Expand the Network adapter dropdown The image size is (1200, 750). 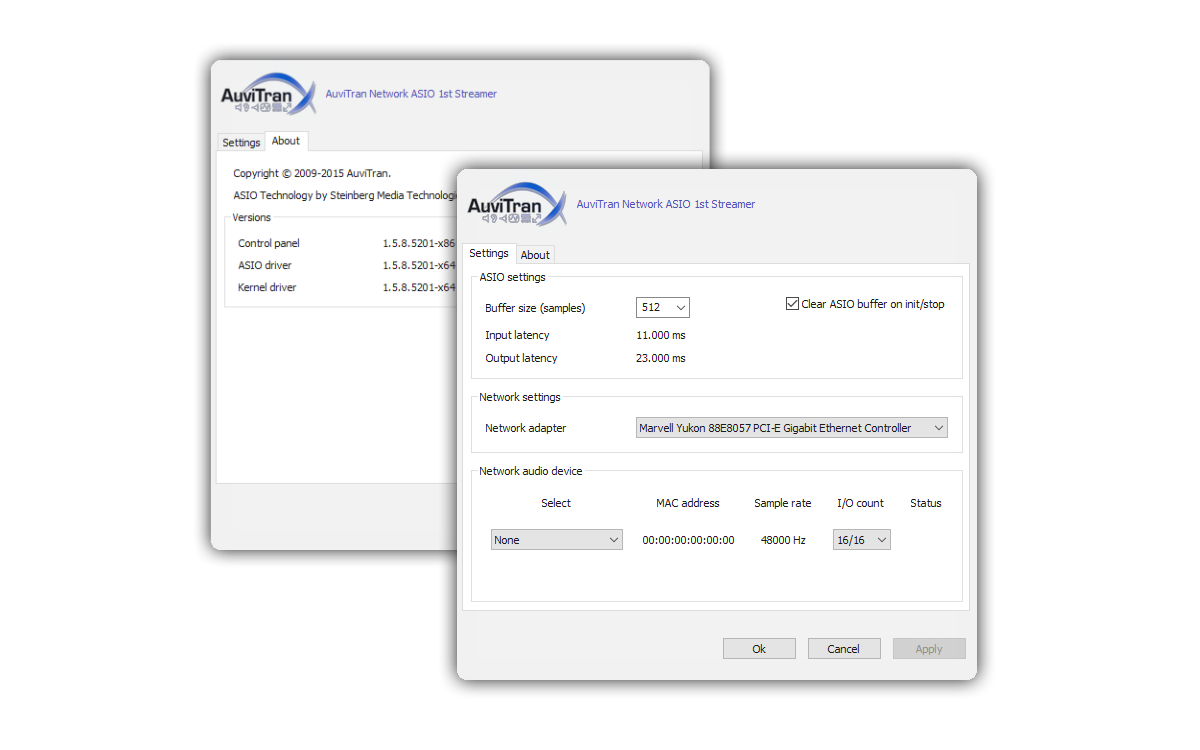pos(792,428)
